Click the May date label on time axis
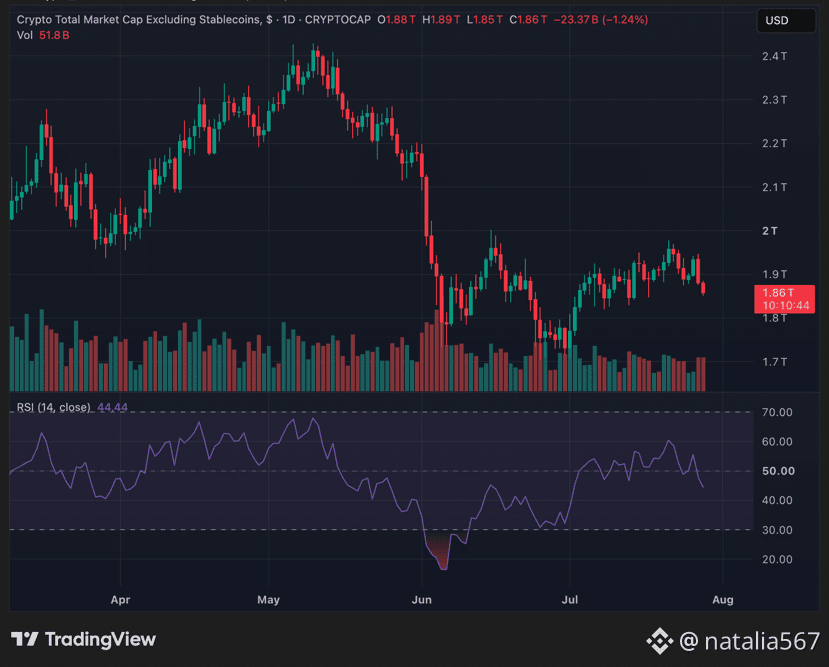This screenshot has height=667, width=829. pos(268,600)
